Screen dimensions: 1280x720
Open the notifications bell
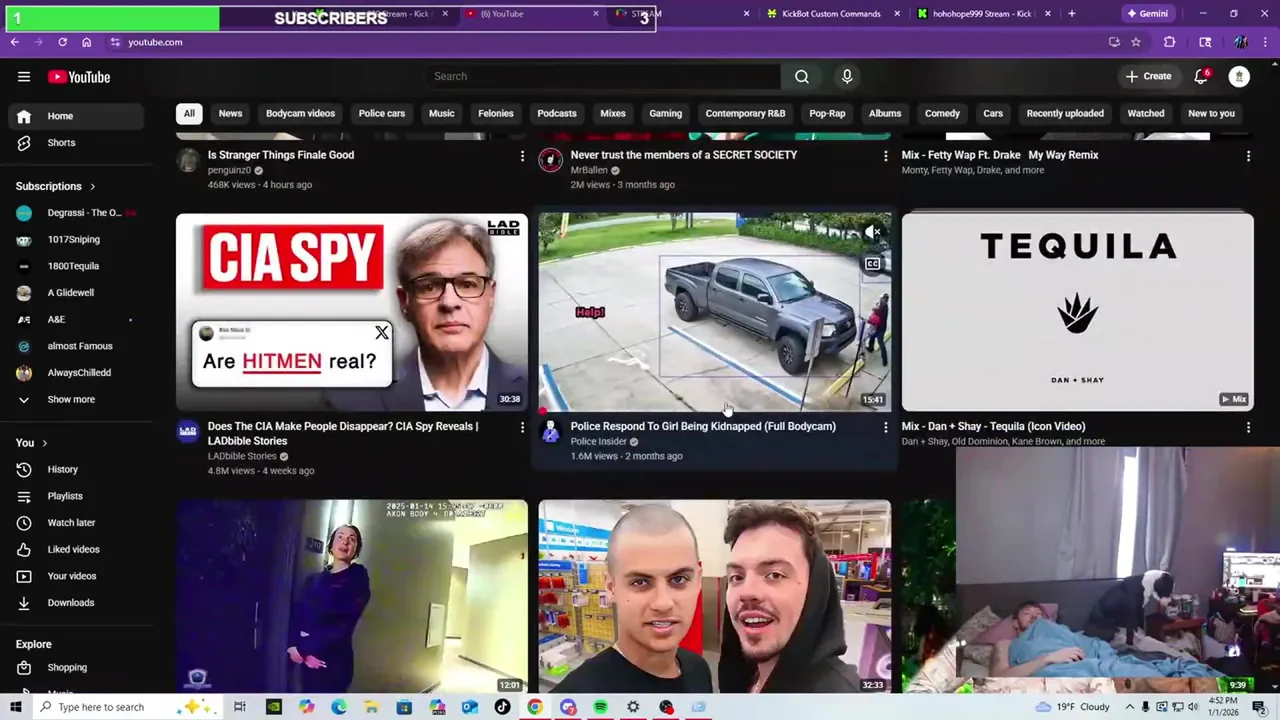point(1201,77)
